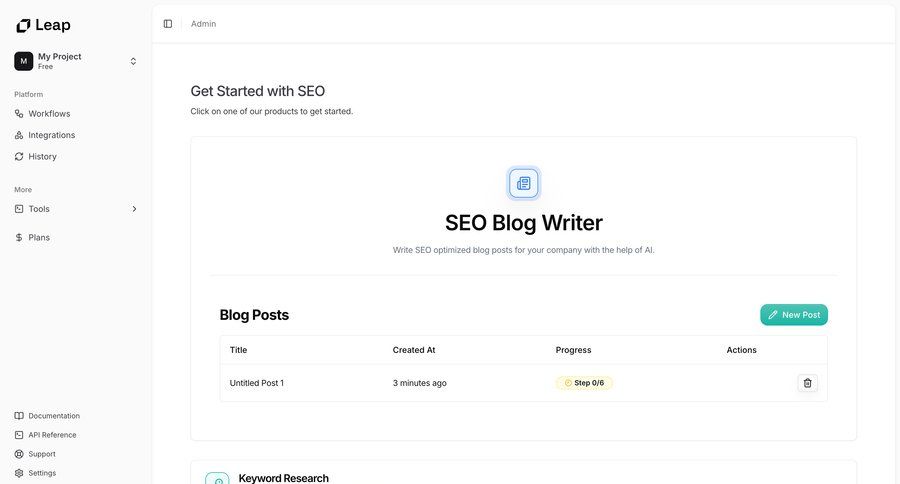Open the API Reference link
The image size is (900, 484).
[x=52, y=435]
